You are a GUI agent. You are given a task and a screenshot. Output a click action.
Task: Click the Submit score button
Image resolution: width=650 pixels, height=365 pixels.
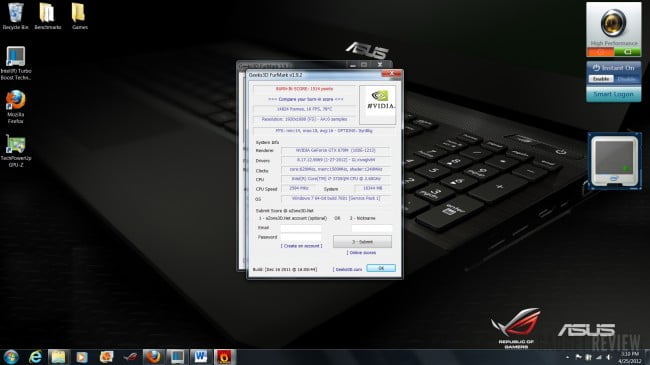click(x=362, y=241)
